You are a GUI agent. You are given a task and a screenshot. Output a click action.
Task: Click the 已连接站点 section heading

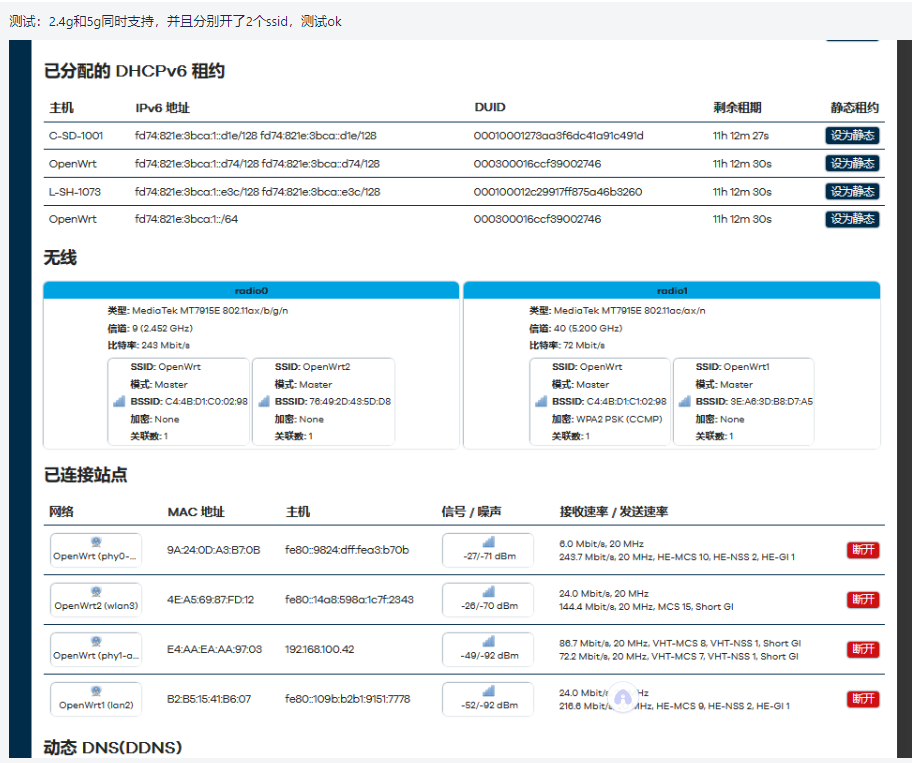tap(86, 475)
